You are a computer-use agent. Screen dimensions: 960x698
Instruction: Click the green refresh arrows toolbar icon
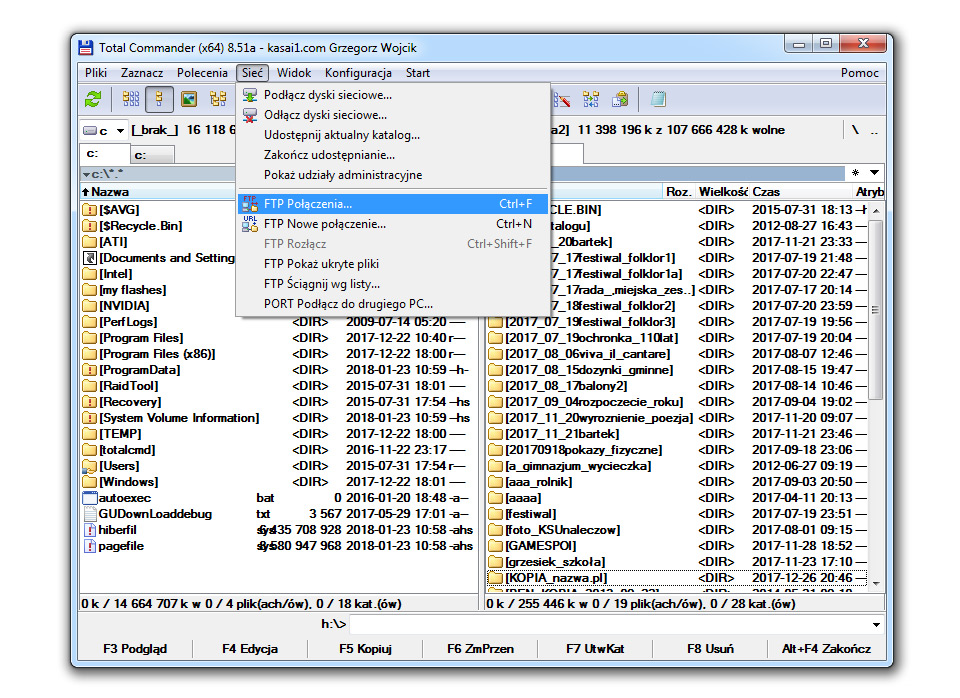coord(93,99)
